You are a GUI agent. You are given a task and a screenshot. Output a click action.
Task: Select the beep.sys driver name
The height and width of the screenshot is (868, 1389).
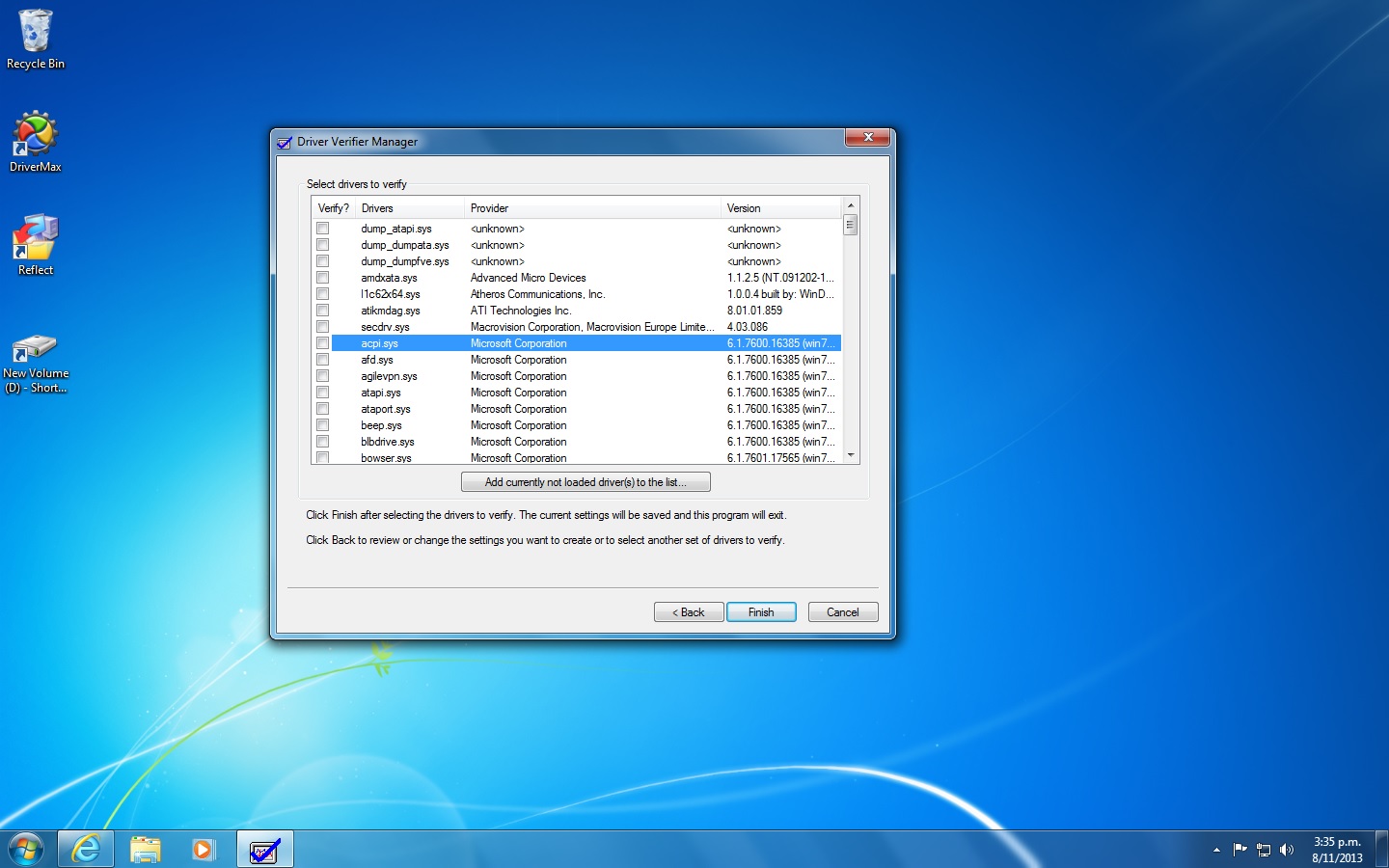(x=381, y=425)
